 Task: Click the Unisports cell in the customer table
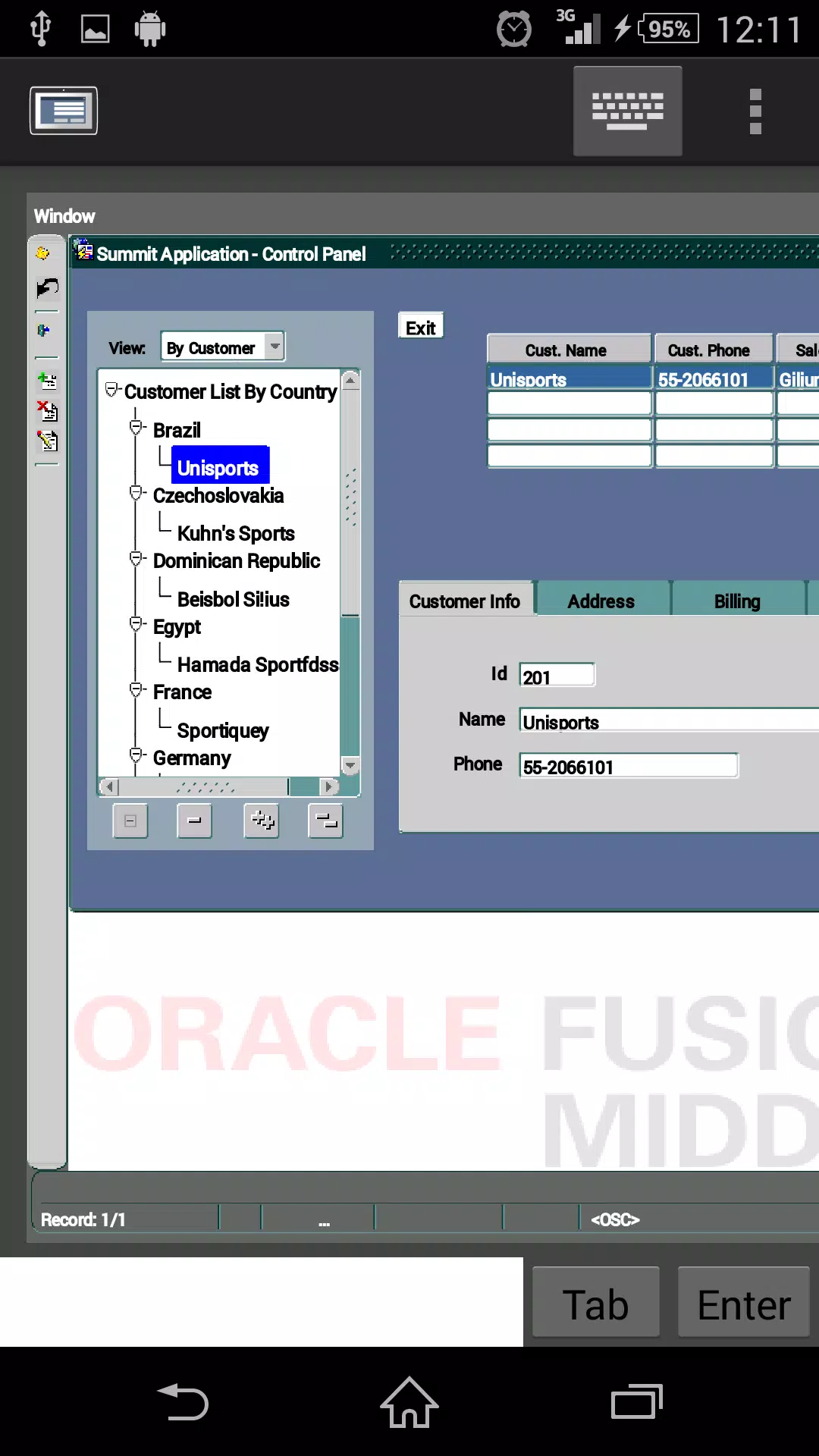(x=570, y=378)
